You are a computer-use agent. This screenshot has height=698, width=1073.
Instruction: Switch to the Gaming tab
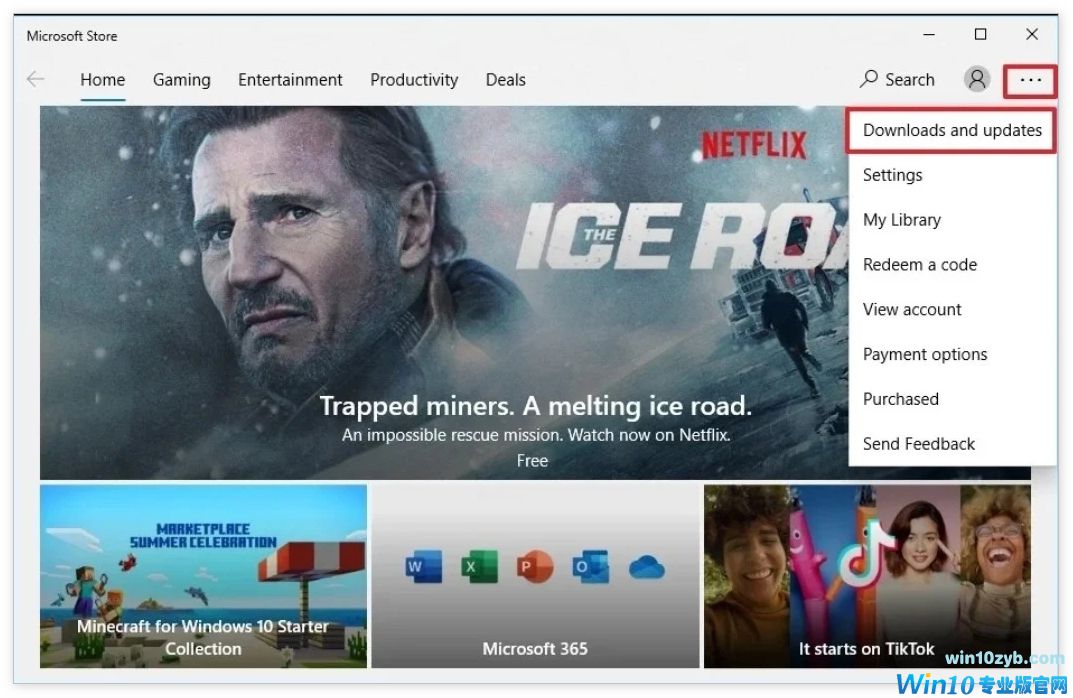pos(181,80)
